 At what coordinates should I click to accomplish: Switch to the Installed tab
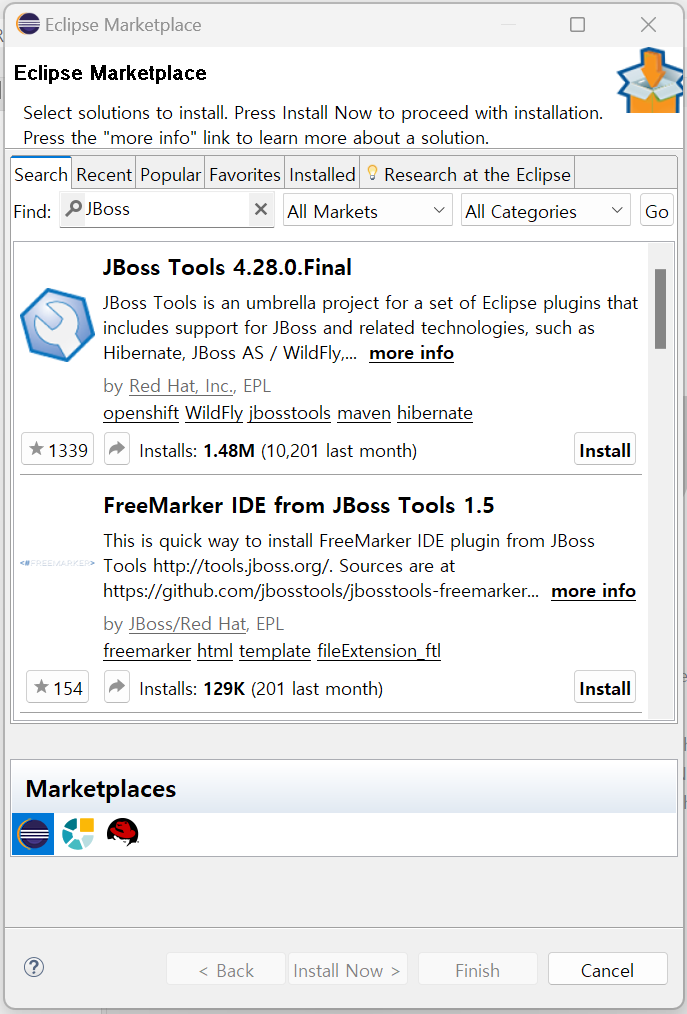(x=322, y=175)
